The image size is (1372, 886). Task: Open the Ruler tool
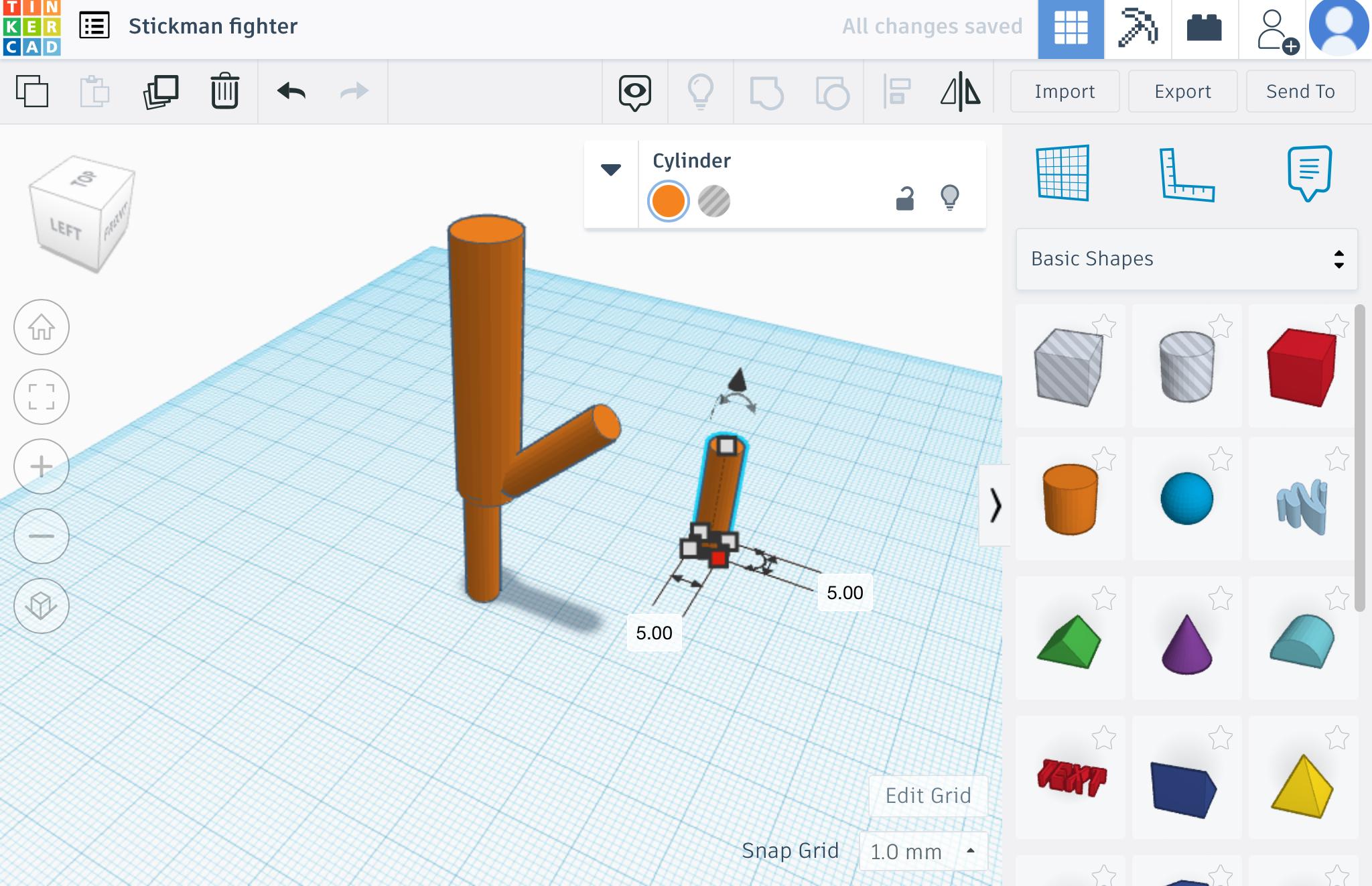tap(1186, 174)
